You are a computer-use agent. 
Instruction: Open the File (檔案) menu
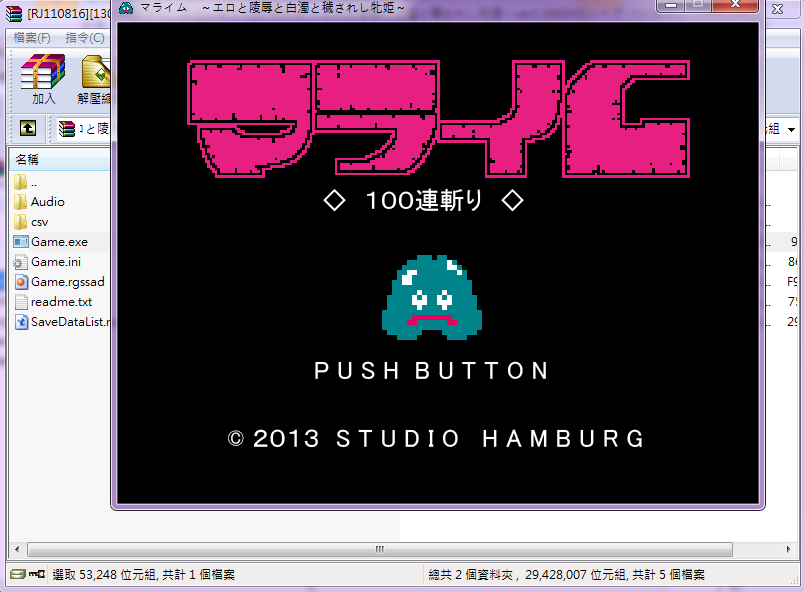pos(32,38)
